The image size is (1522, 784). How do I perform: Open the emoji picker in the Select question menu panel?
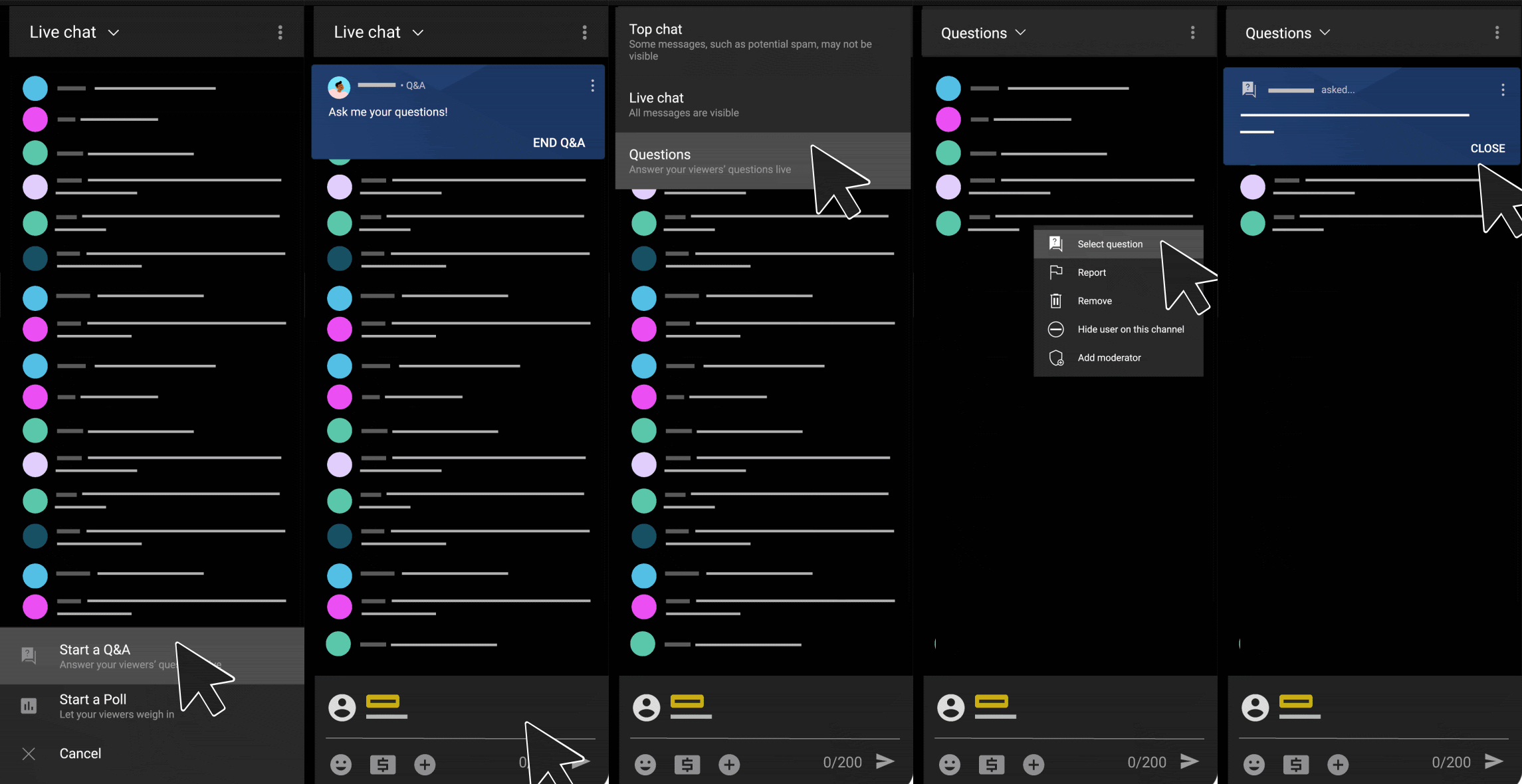(x=950, y=764)
